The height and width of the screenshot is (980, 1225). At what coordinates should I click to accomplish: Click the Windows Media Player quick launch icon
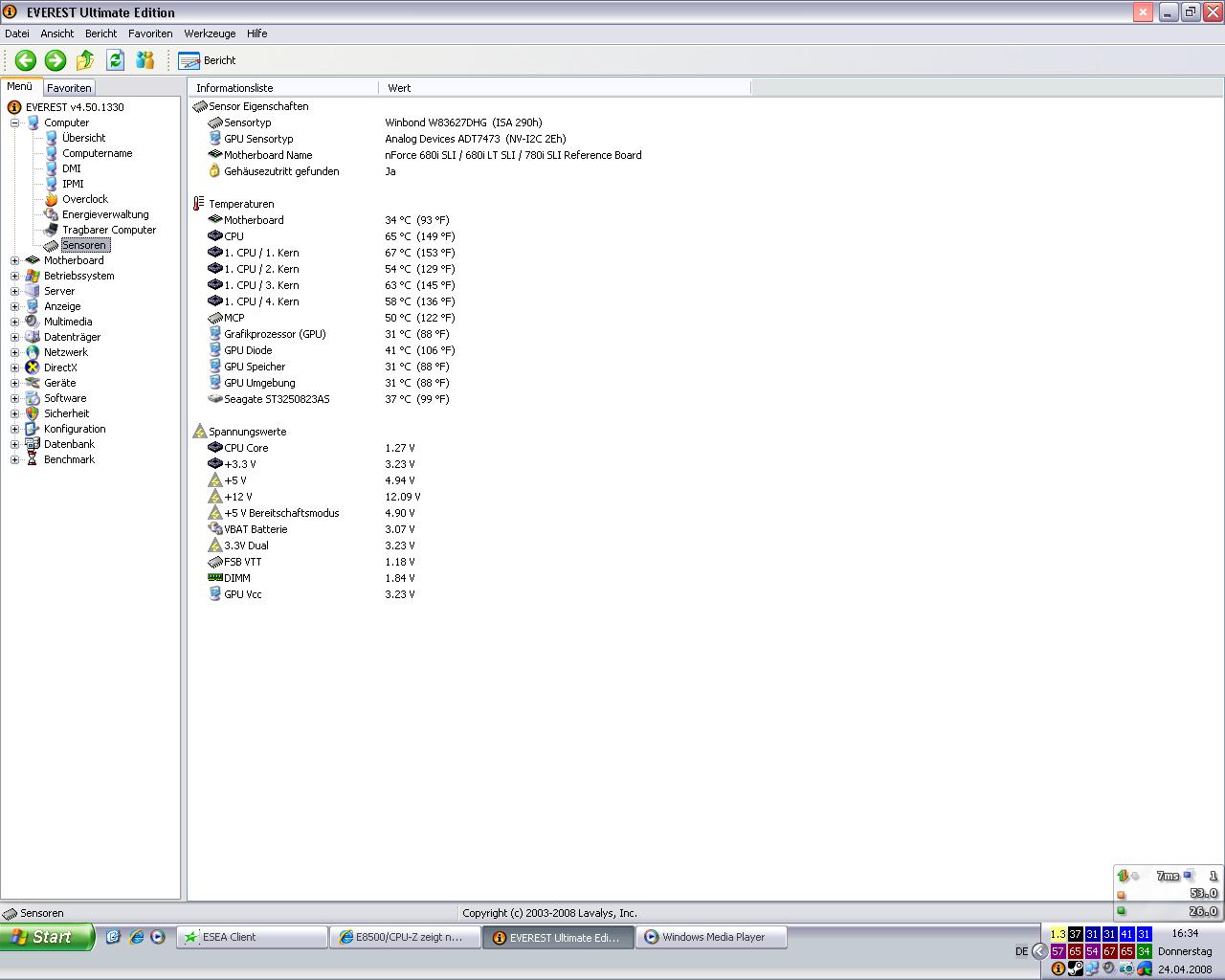tap(158, 937)
